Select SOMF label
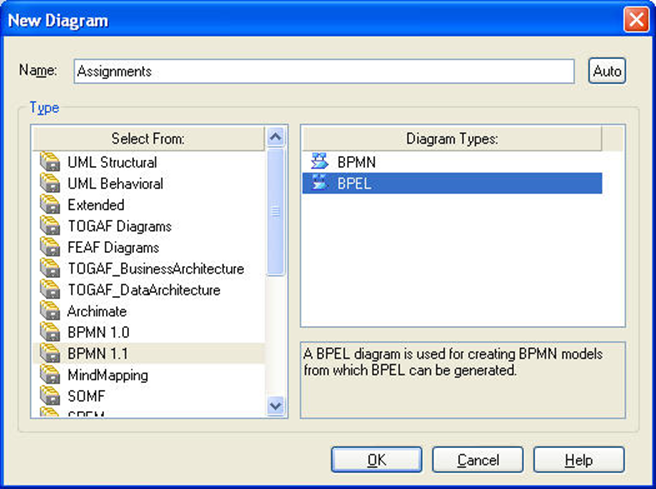Screen dimensions: 656x489 tap(86, 397)
